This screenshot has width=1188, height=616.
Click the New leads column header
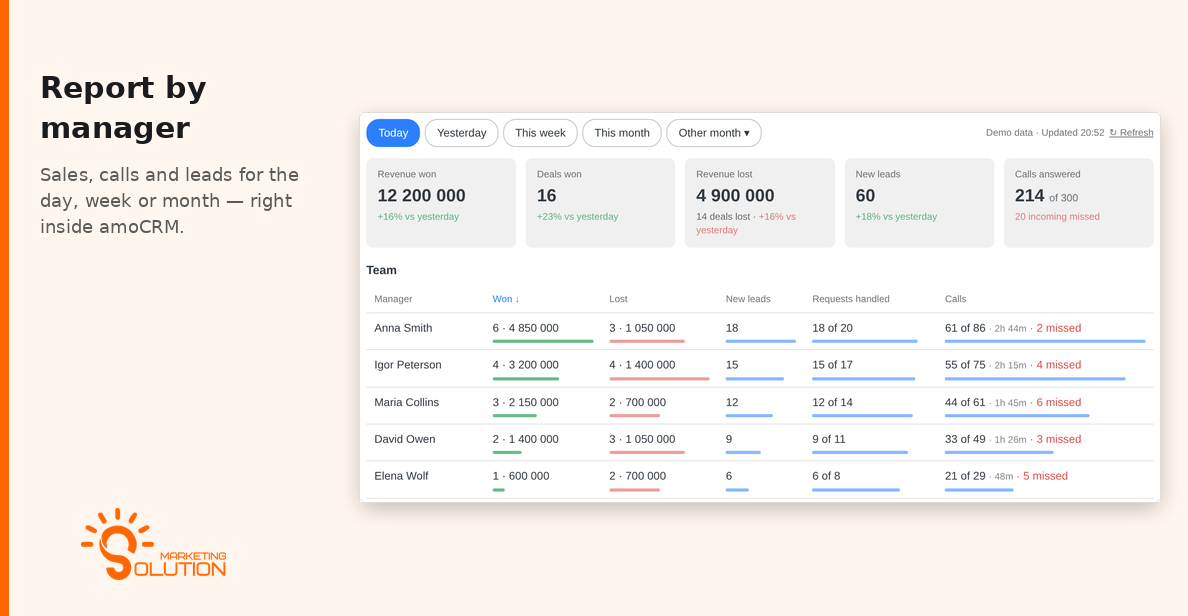point(748,299)
